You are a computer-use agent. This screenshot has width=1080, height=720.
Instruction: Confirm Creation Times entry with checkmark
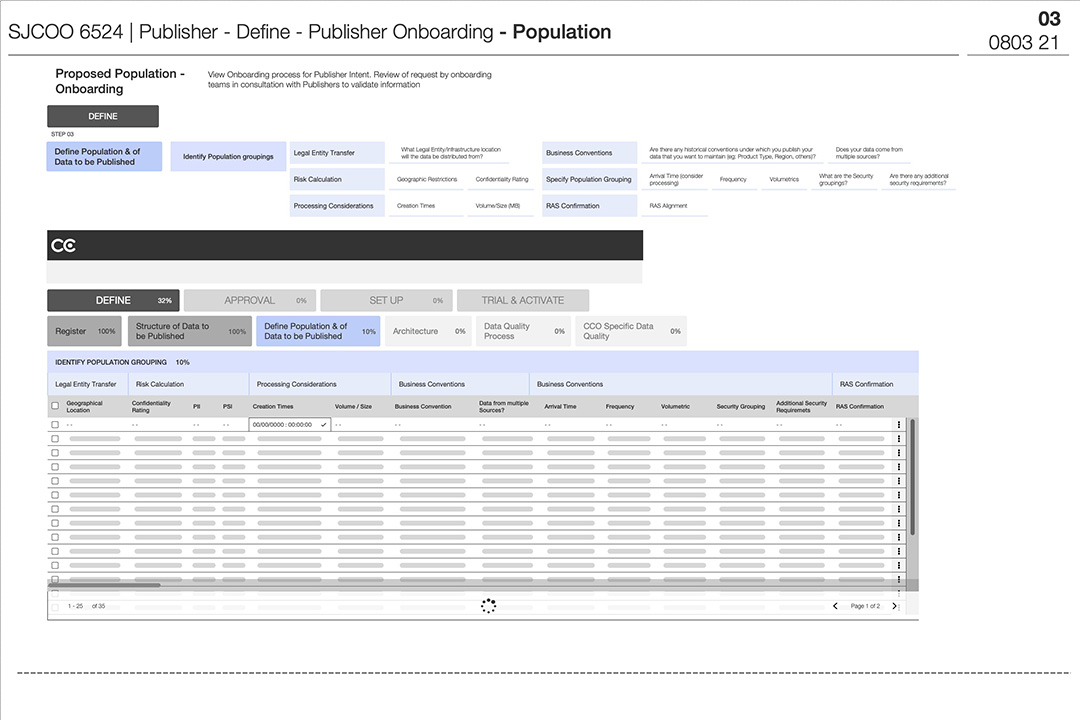(x=323, y=425)
